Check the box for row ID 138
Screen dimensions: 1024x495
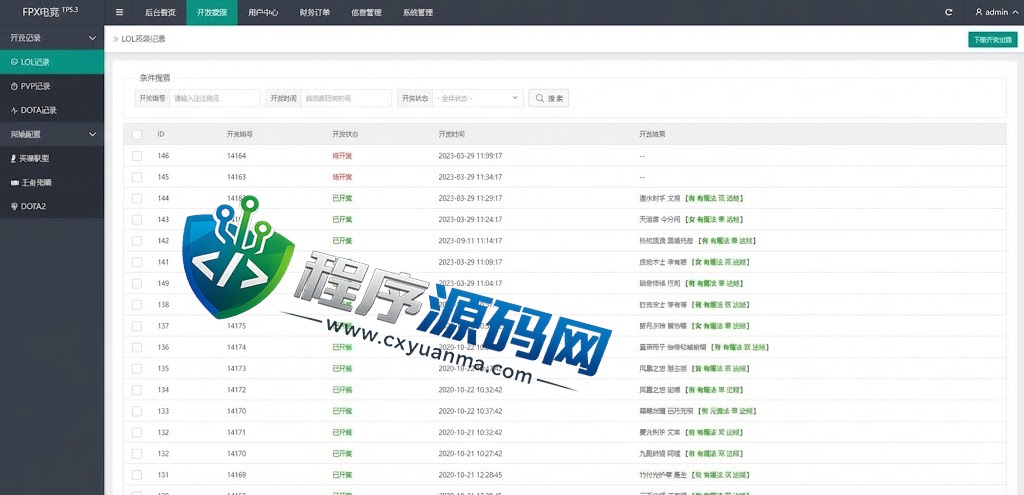136,305
